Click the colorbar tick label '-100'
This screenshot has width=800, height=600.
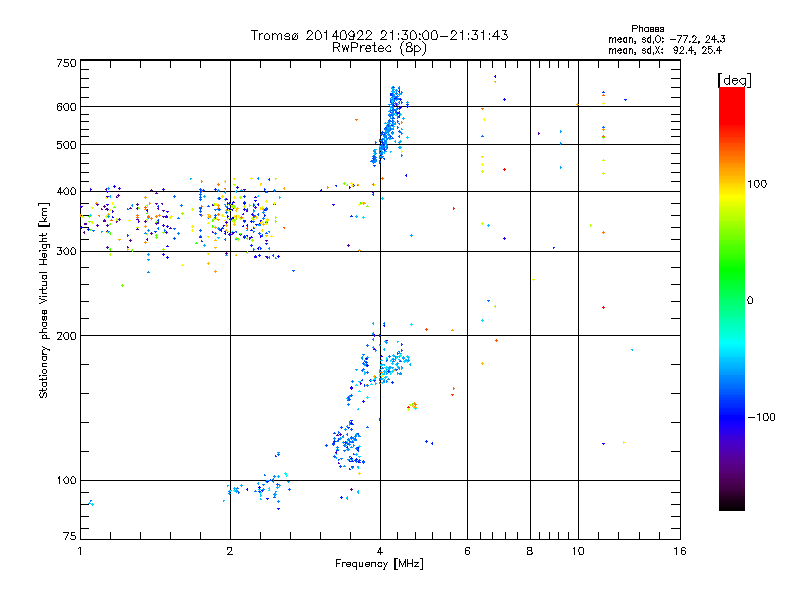point(762,417)
